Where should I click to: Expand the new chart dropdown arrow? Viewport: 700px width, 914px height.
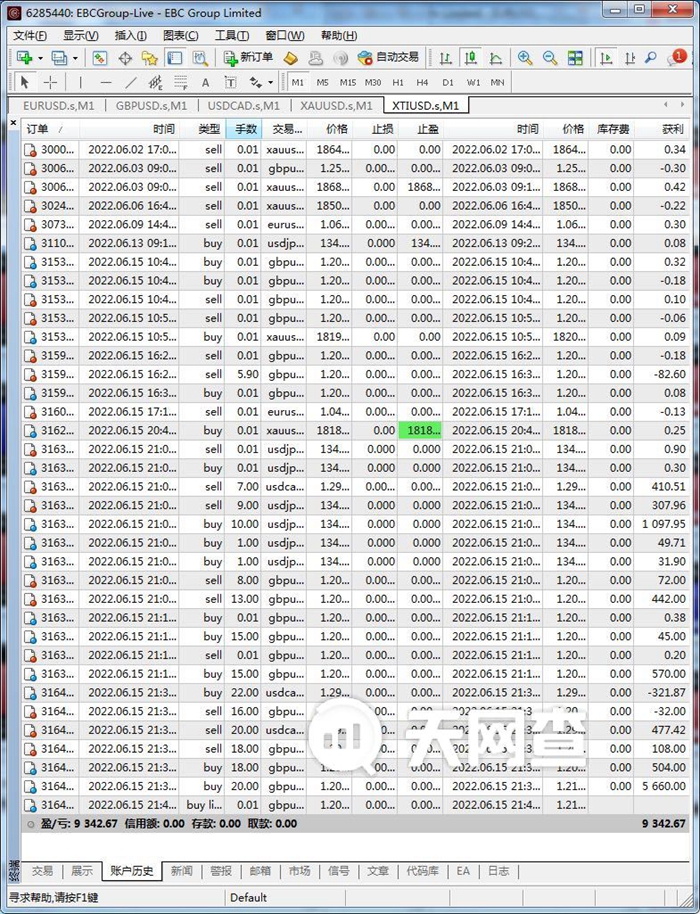click(x=40, y=58)
